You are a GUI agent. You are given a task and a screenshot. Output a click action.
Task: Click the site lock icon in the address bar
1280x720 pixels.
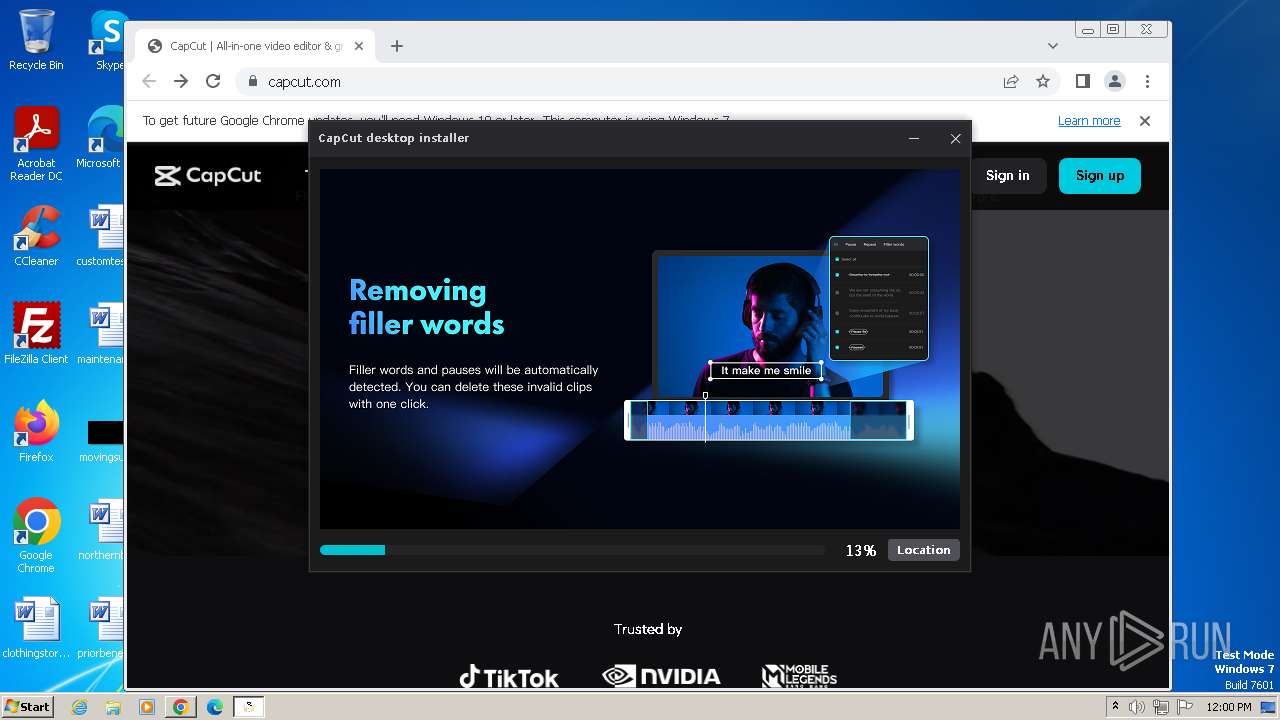point(252,82)
